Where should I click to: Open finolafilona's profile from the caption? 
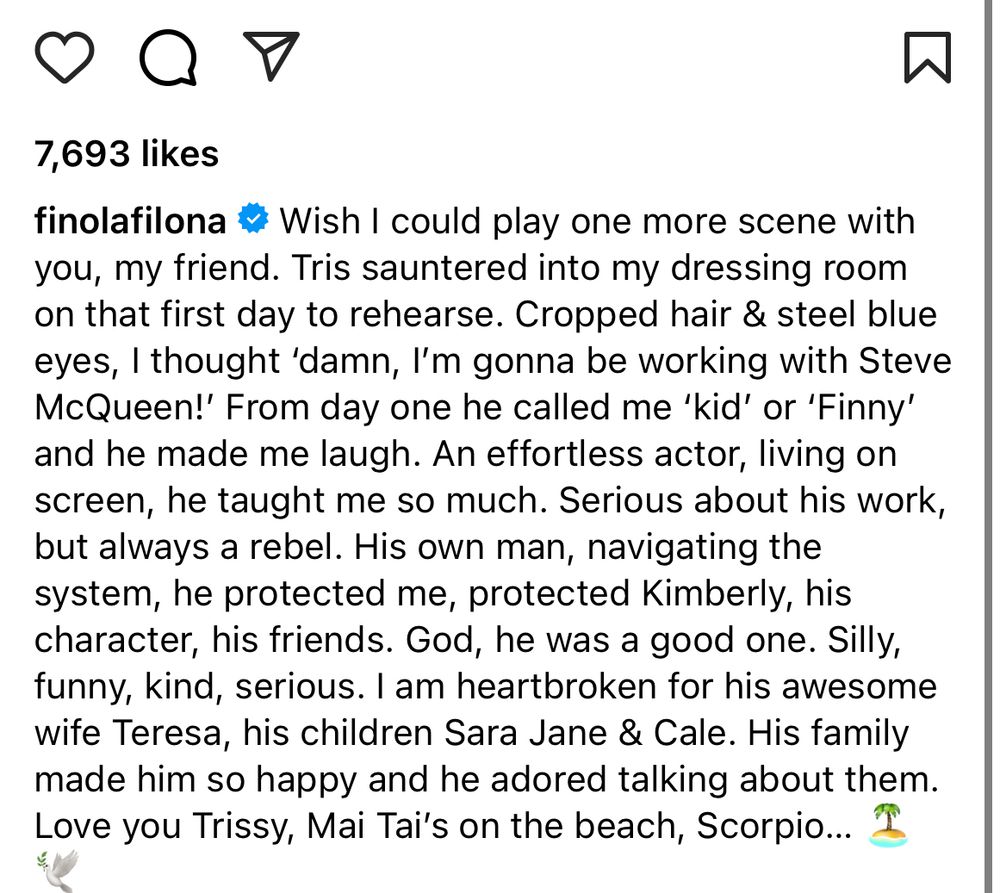[x=128, y=220]
